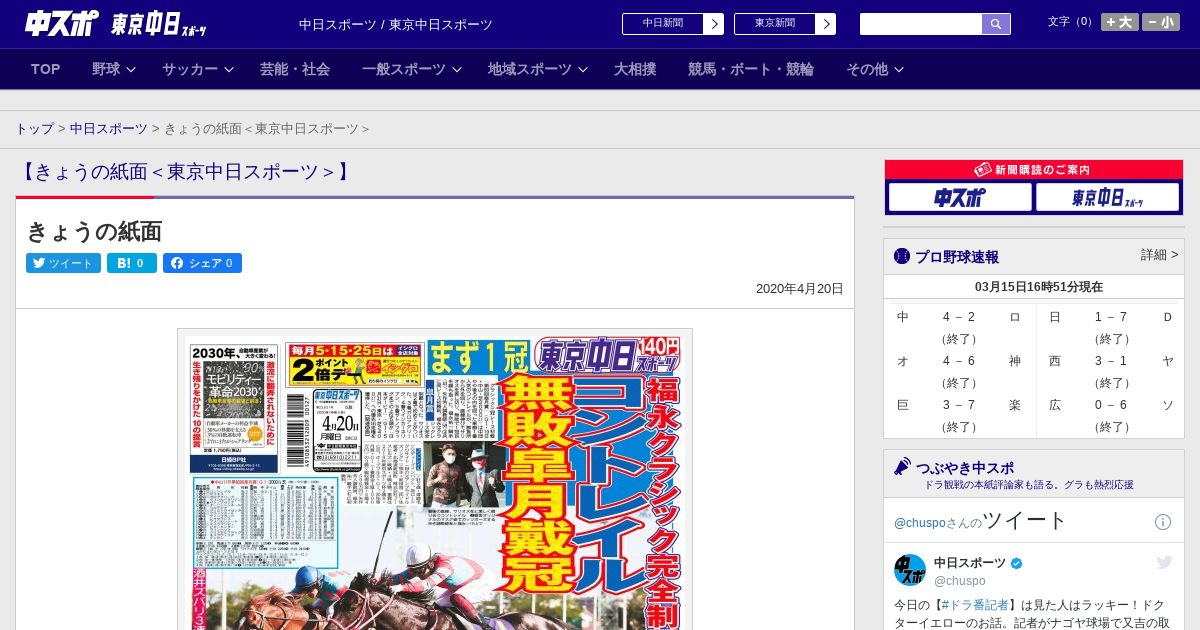Click the 中日スポーツ Twitter avatar
This screenshot has height=630, width=1200.
tap(910, 570)
